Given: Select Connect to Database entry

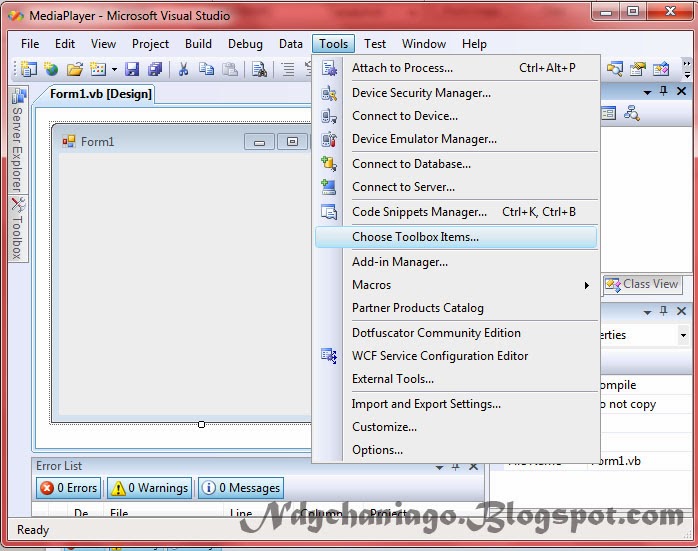Looking at the screenshot, I should point(456,164).
